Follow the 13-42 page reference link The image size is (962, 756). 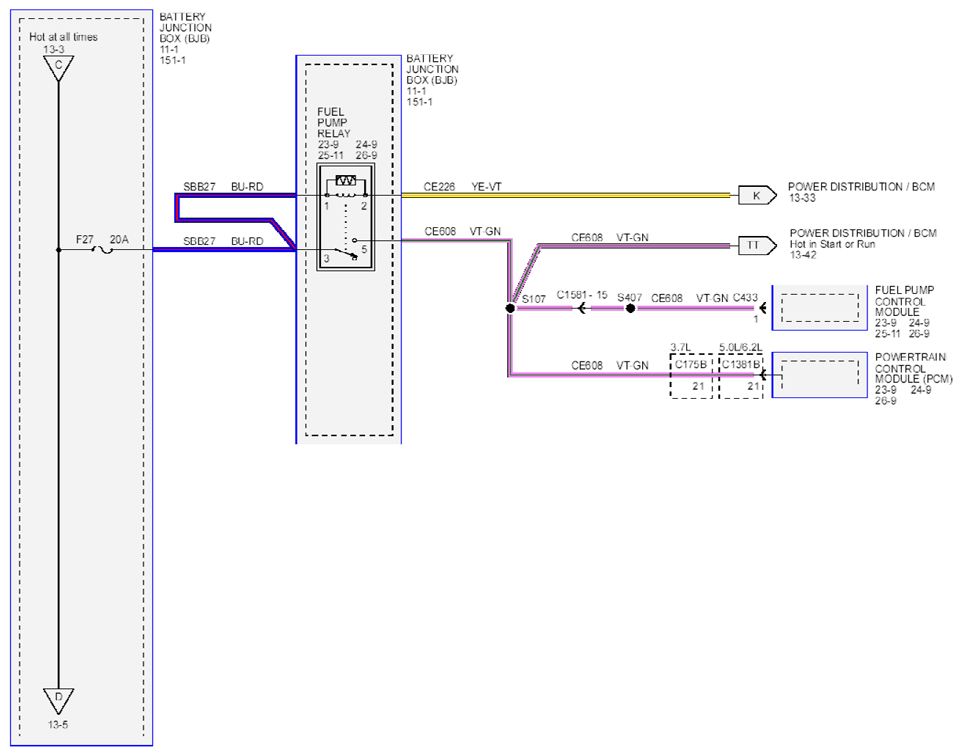(x=803, y=255)
